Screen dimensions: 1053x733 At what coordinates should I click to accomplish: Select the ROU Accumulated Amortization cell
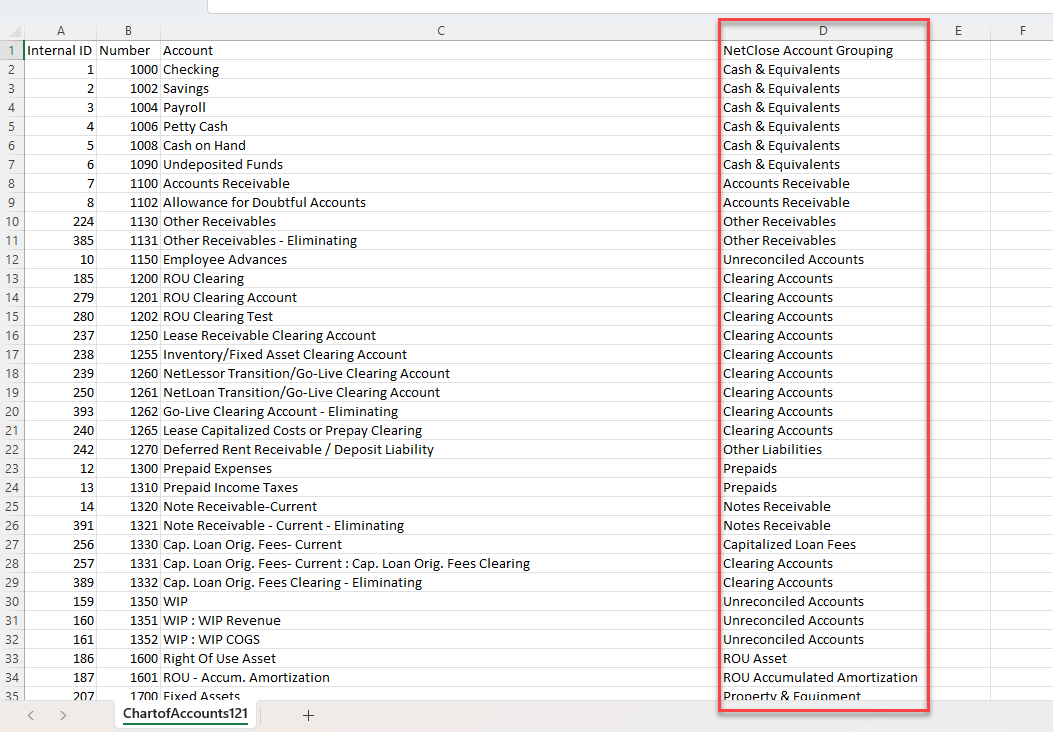click(x=820, y=678)
